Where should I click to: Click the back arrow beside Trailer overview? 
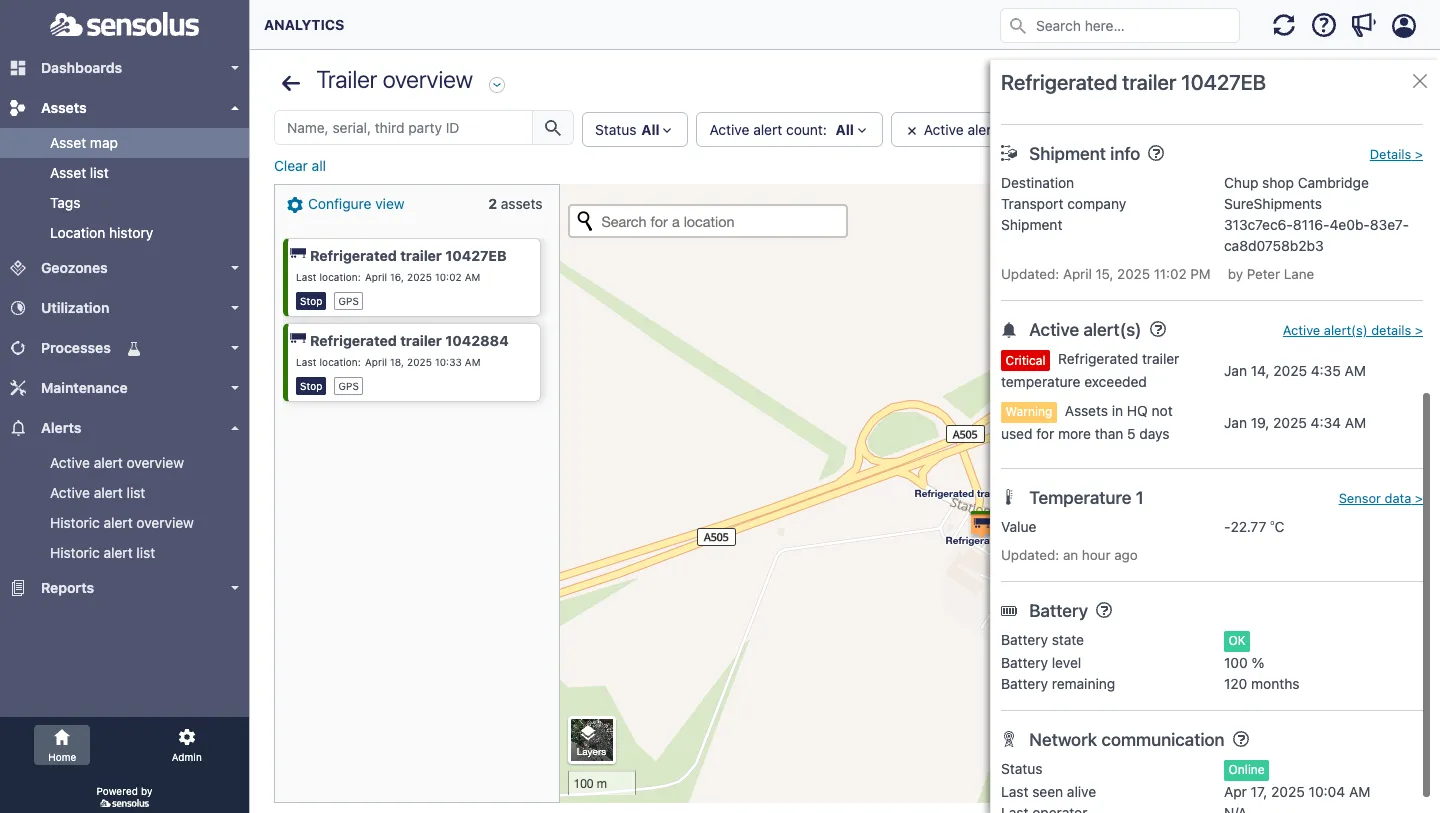tap(290, 84)
